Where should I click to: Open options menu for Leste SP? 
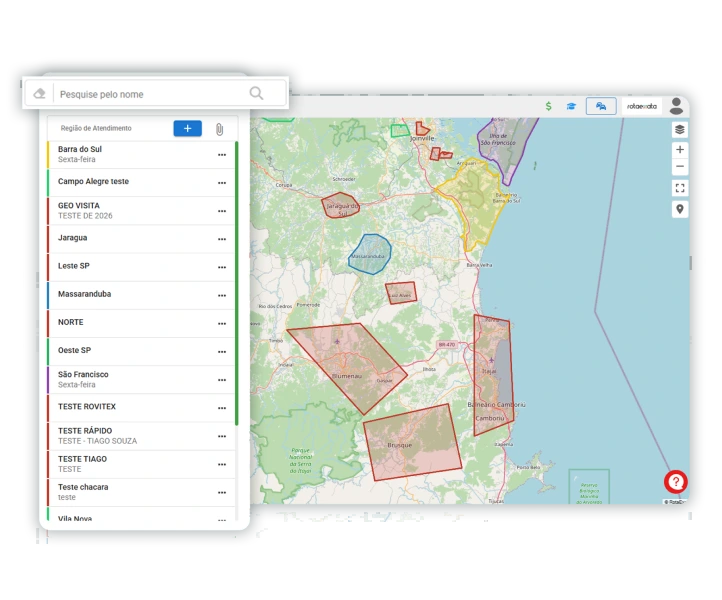coord(222,267)
